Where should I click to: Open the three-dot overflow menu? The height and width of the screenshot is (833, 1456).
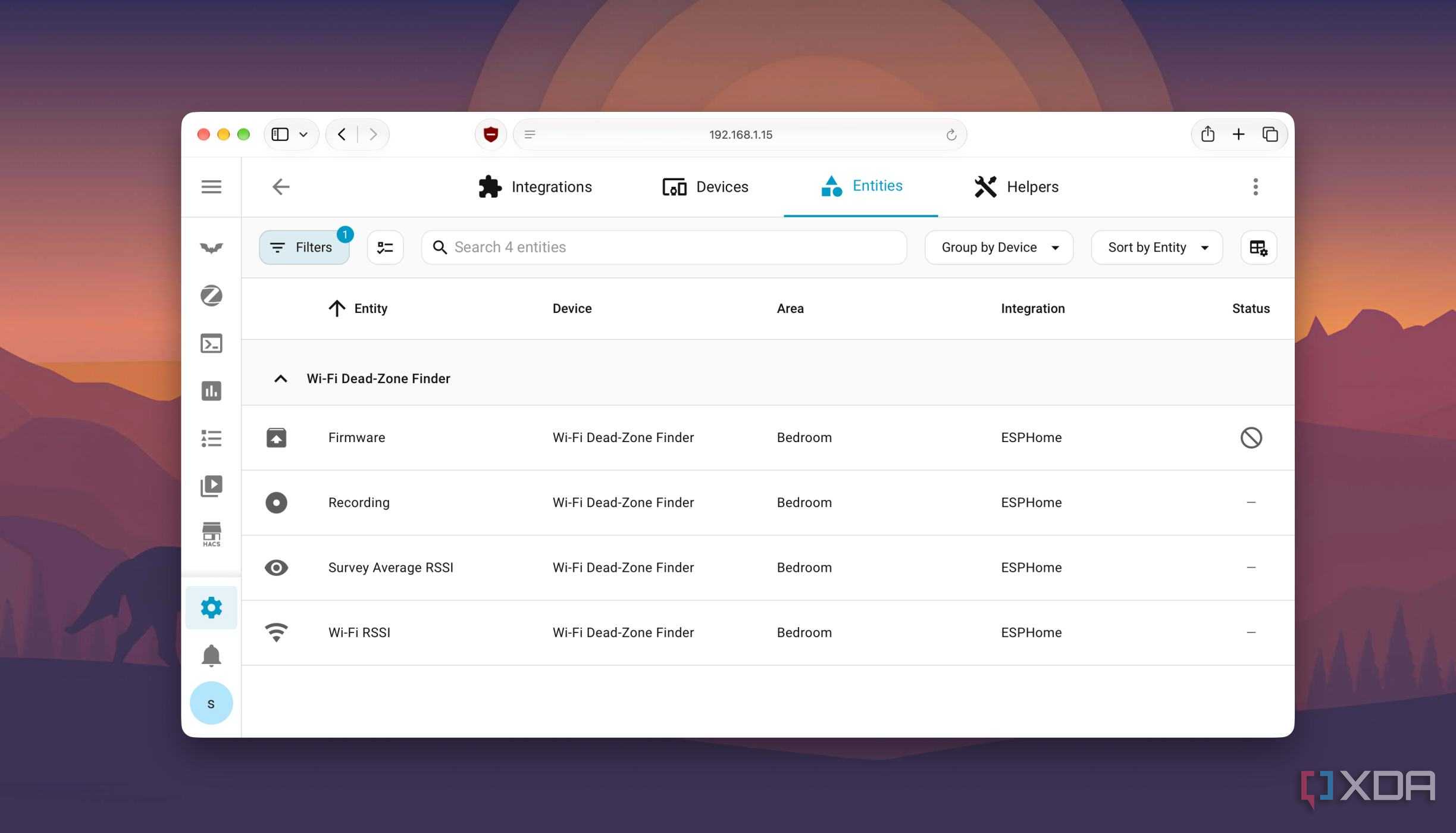click(x=1255, y=187)
